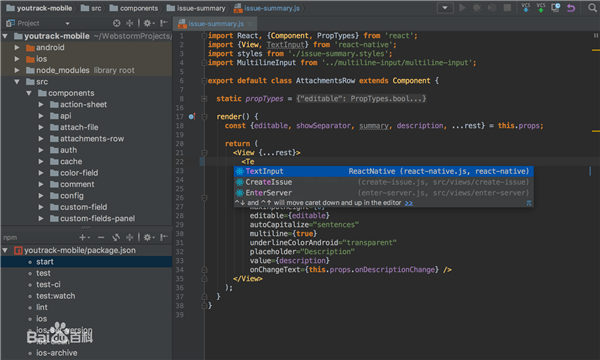The height and width of the screenshot is (360, 600).
Task: Click issue-summary.js breadcrumb in navigation bar
Action: coord(267,8)
